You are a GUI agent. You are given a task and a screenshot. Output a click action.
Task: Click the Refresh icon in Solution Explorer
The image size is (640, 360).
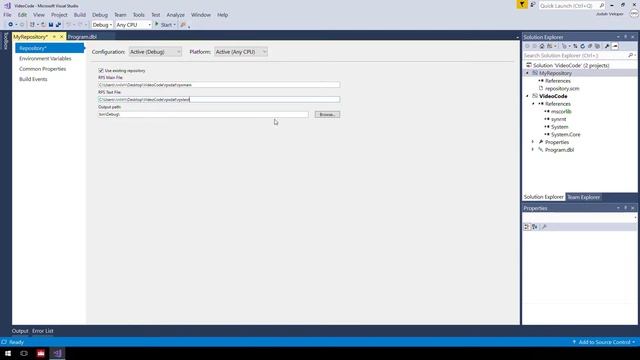tap(582, 46)
